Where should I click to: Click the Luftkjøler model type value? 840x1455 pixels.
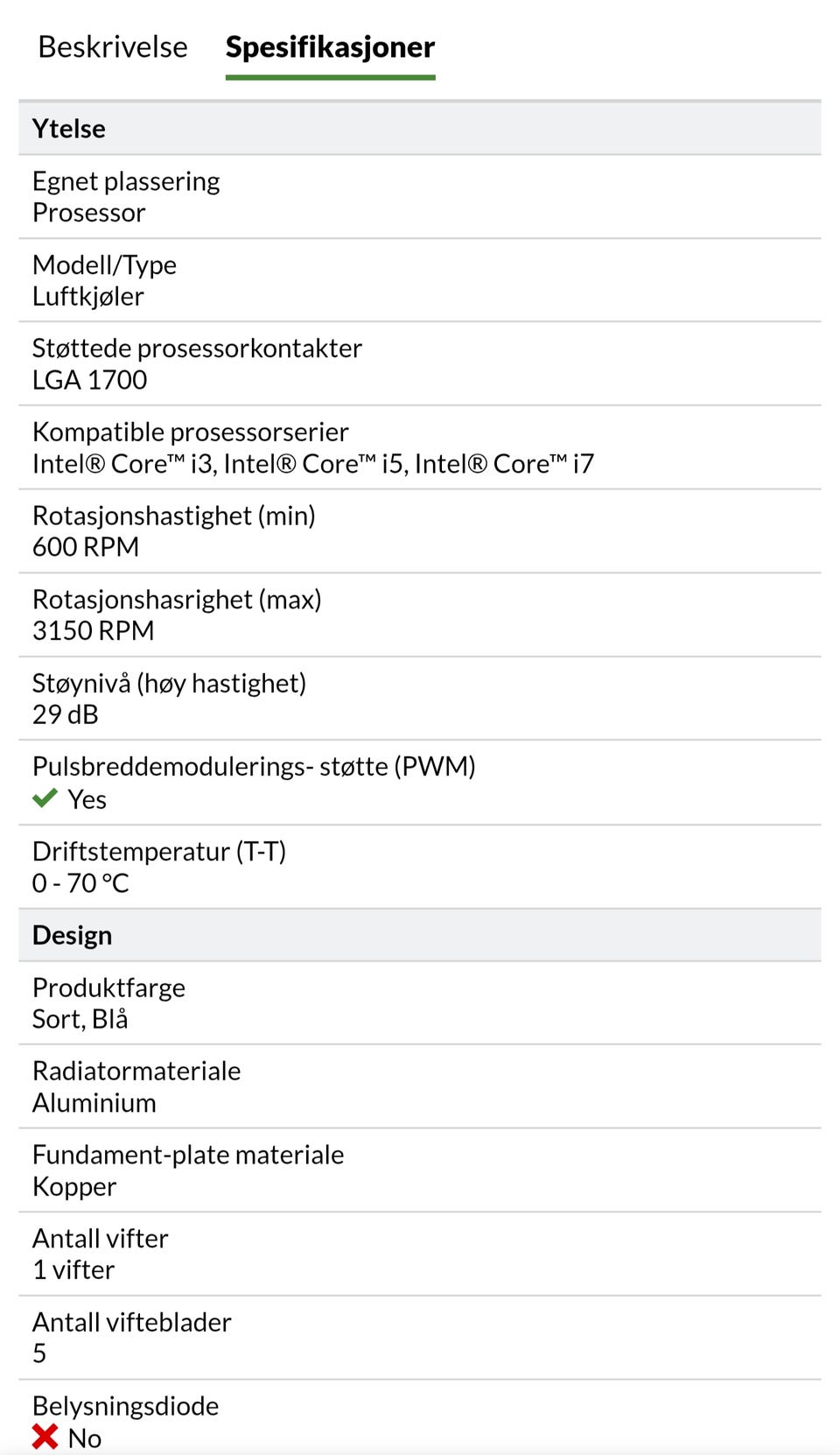(88, 297)
